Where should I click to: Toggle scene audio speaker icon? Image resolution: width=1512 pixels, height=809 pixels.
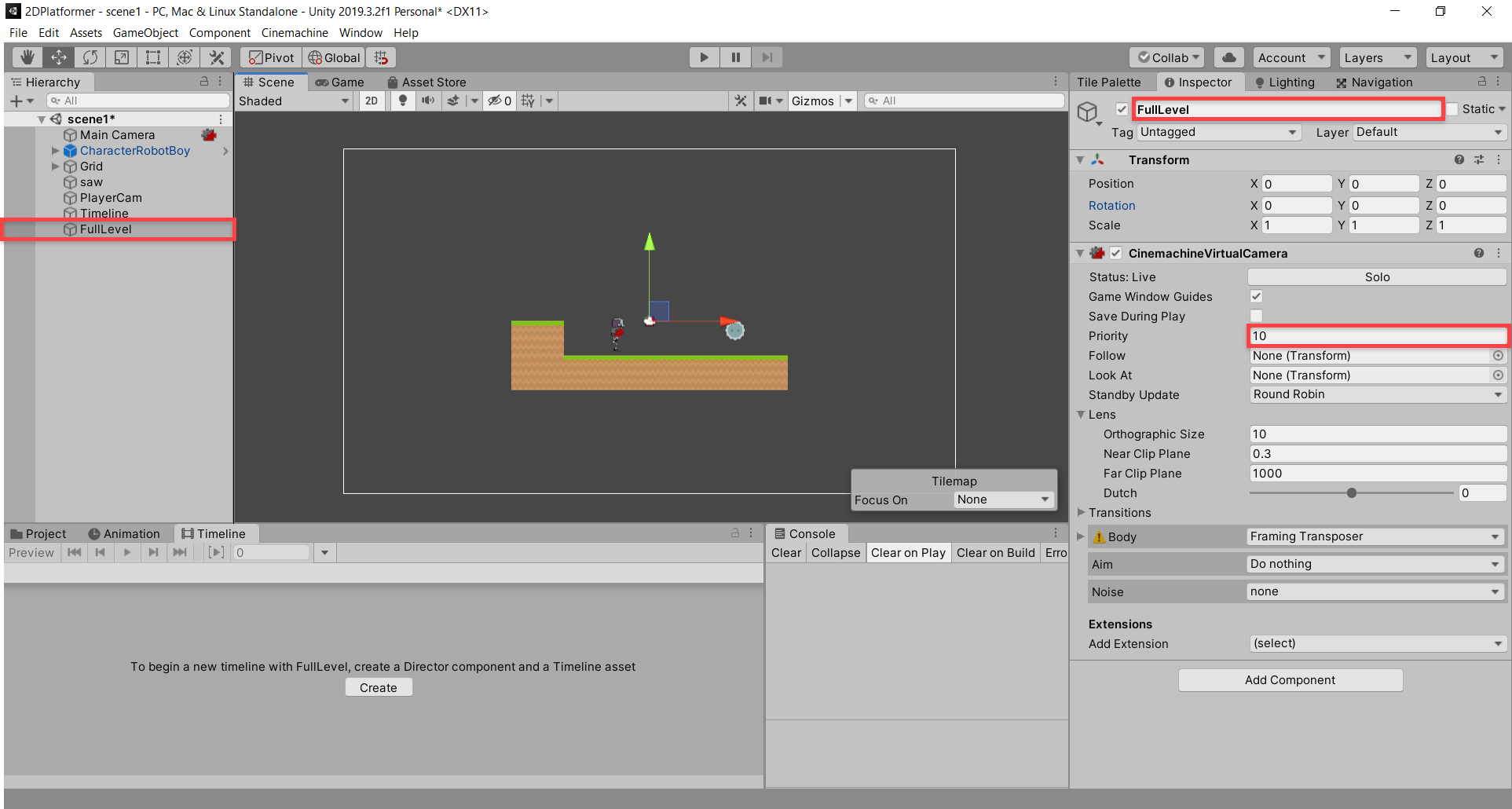point(427,101)
